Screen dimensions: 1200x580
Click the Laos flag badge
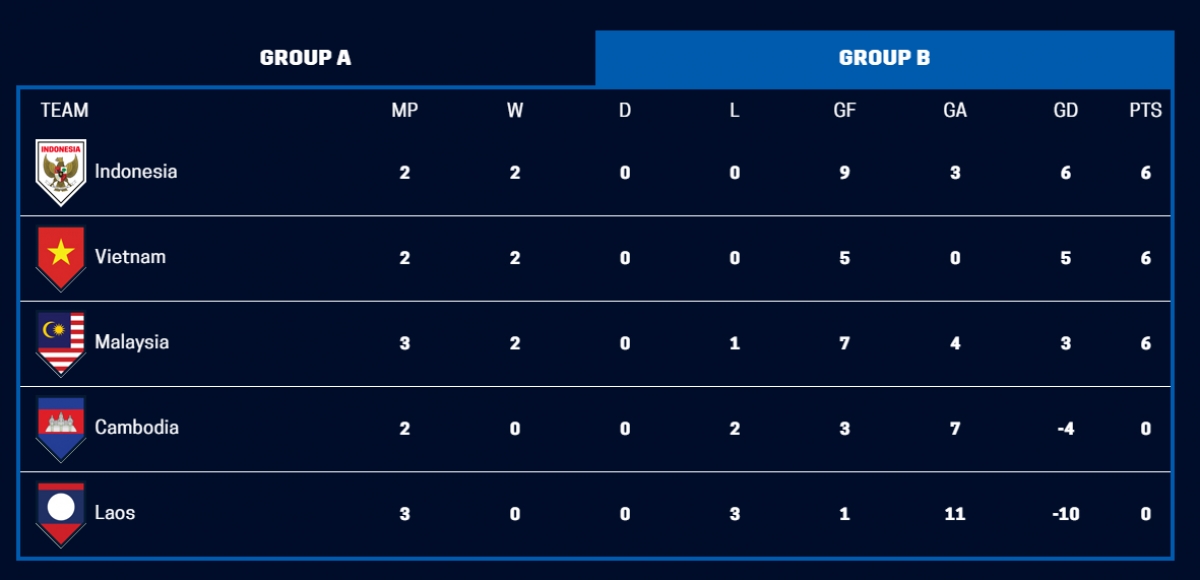[61, 513]
